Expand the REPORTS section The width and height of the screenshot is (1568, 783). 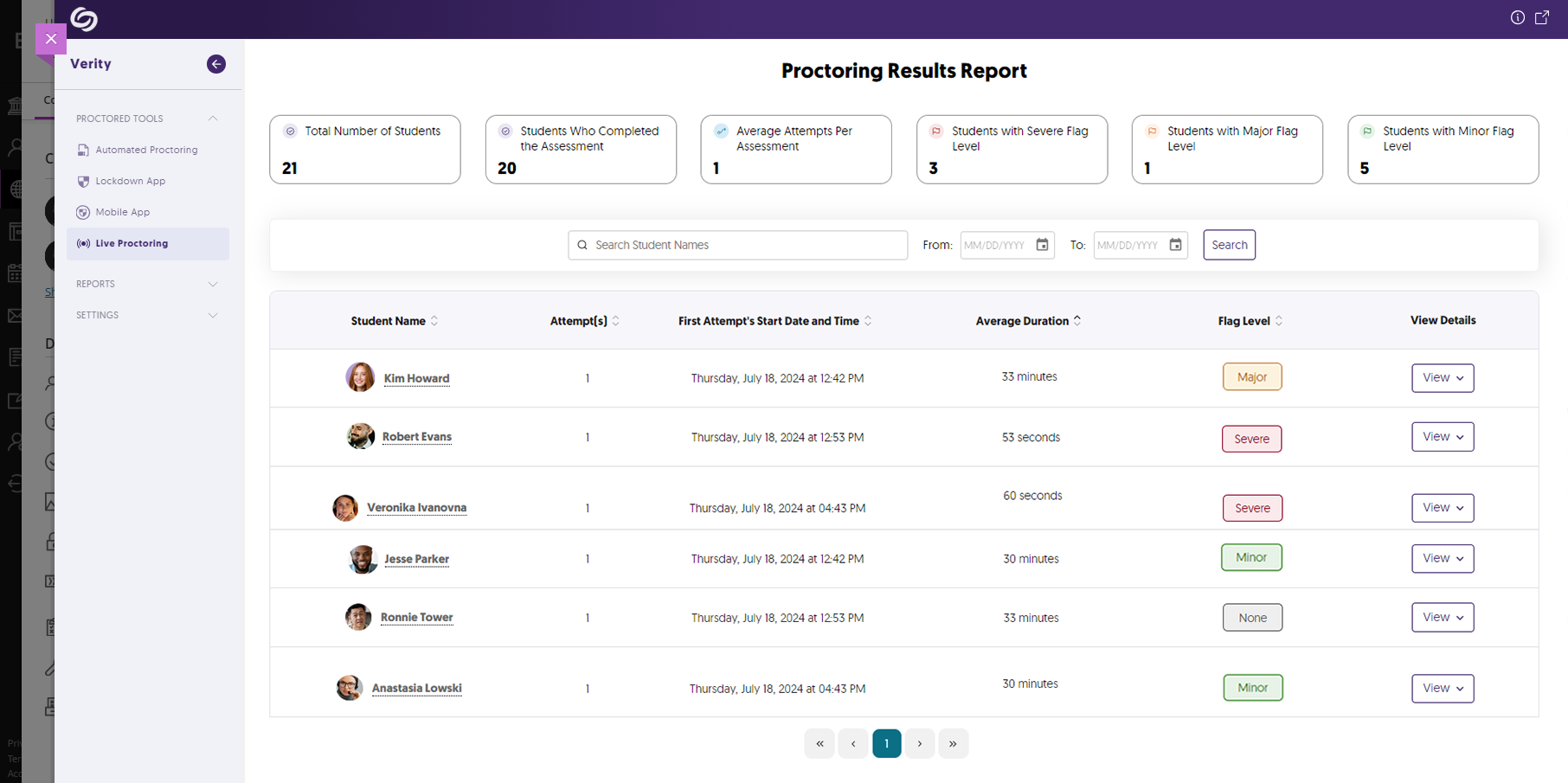[x=213, y=284]
